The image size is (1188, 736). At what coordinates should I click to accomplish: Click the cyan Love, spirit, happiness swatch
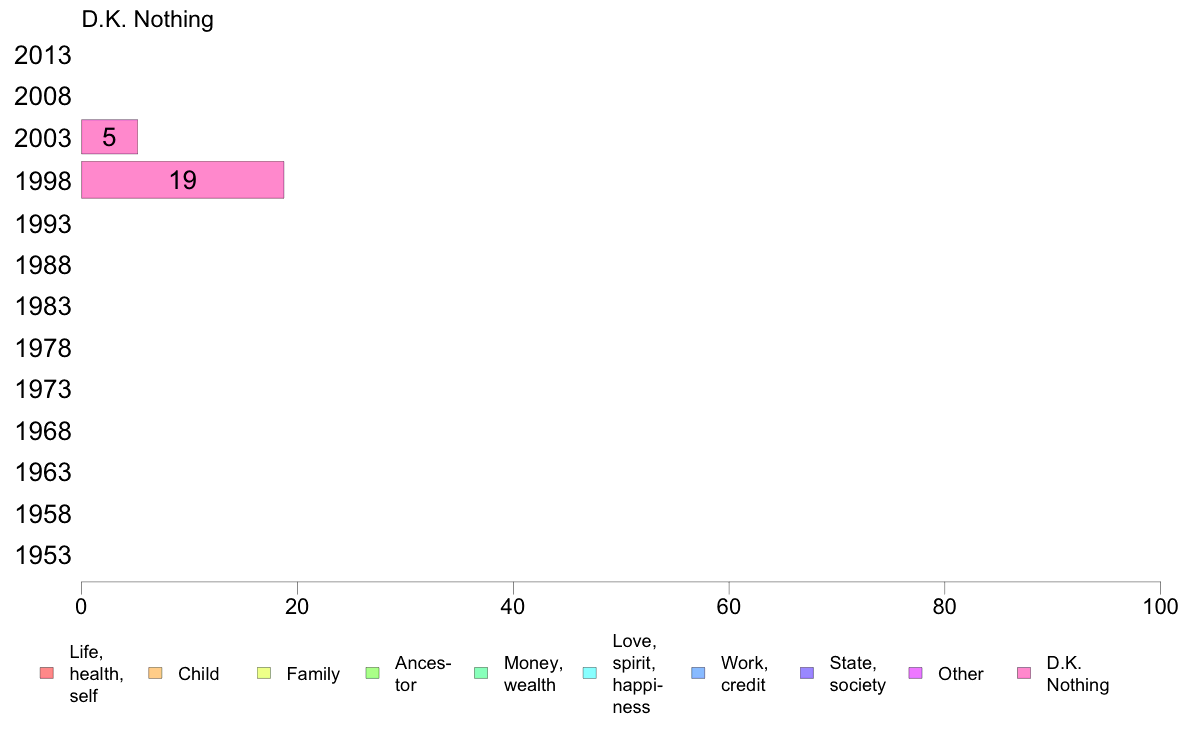pyautogui.click(x=589, y=673)
